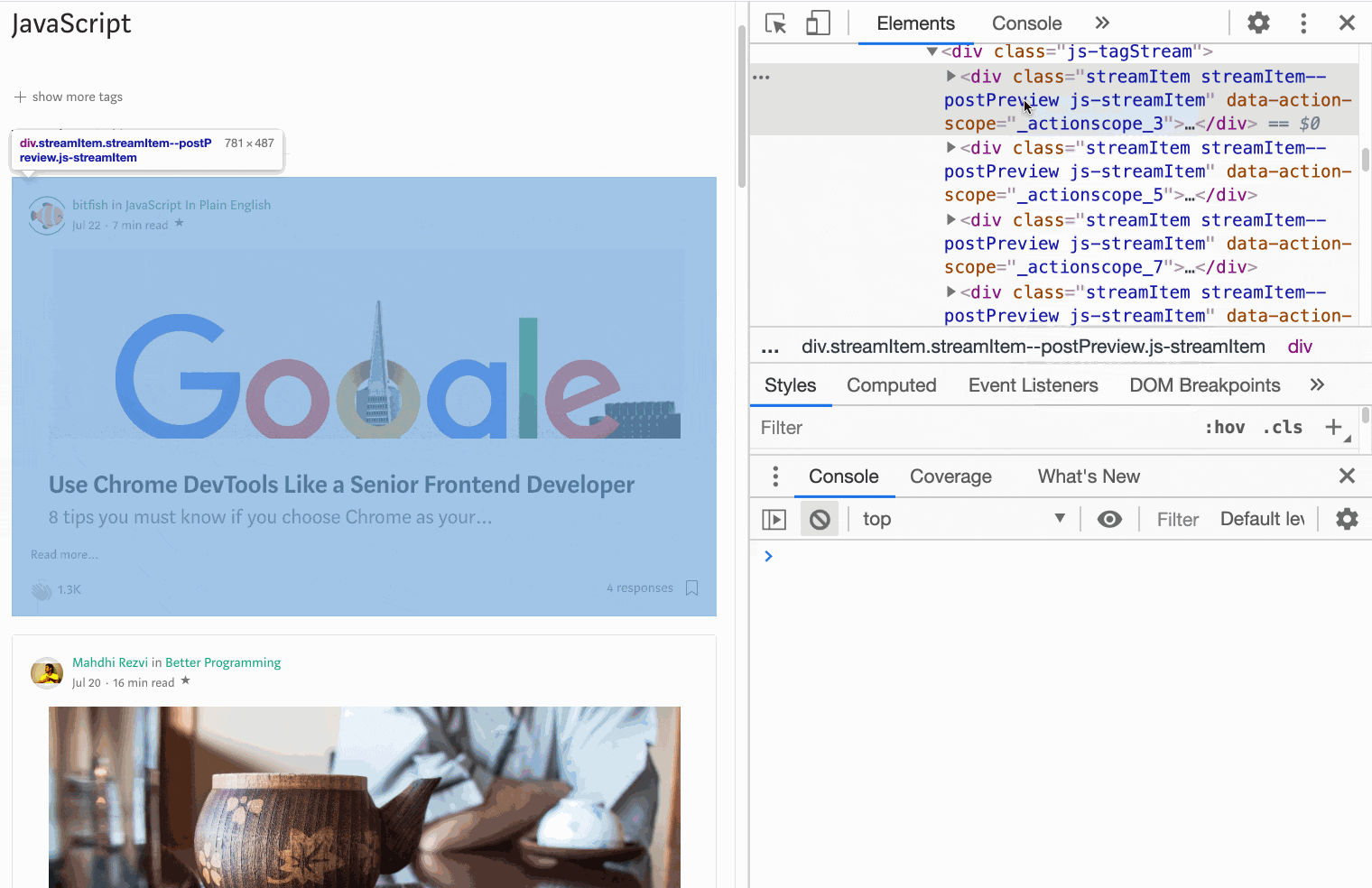1372x888 pixels.
Task: Collapse the js-tagStream div node
Action: (932, 51)
